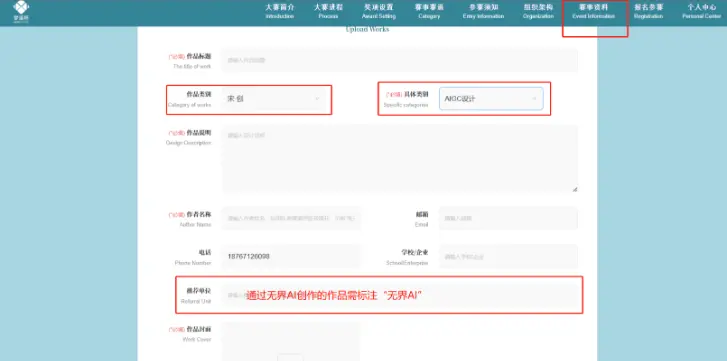Click inside the Design Description text area

pos(400,158)
